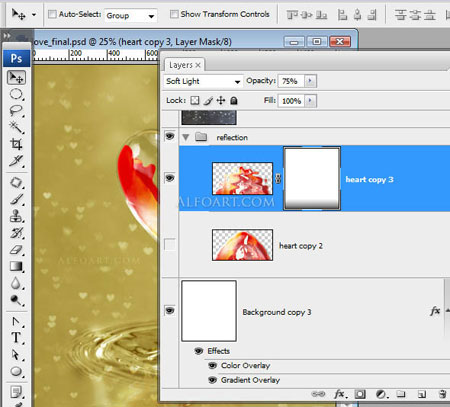
Task: Select the Blur tool
Action: 16,283
